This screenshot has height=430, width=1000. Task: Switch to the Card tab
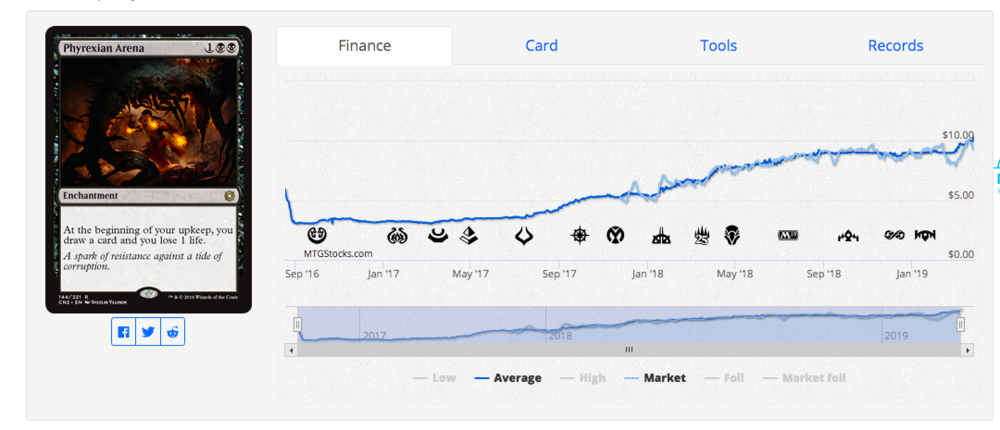541,46
